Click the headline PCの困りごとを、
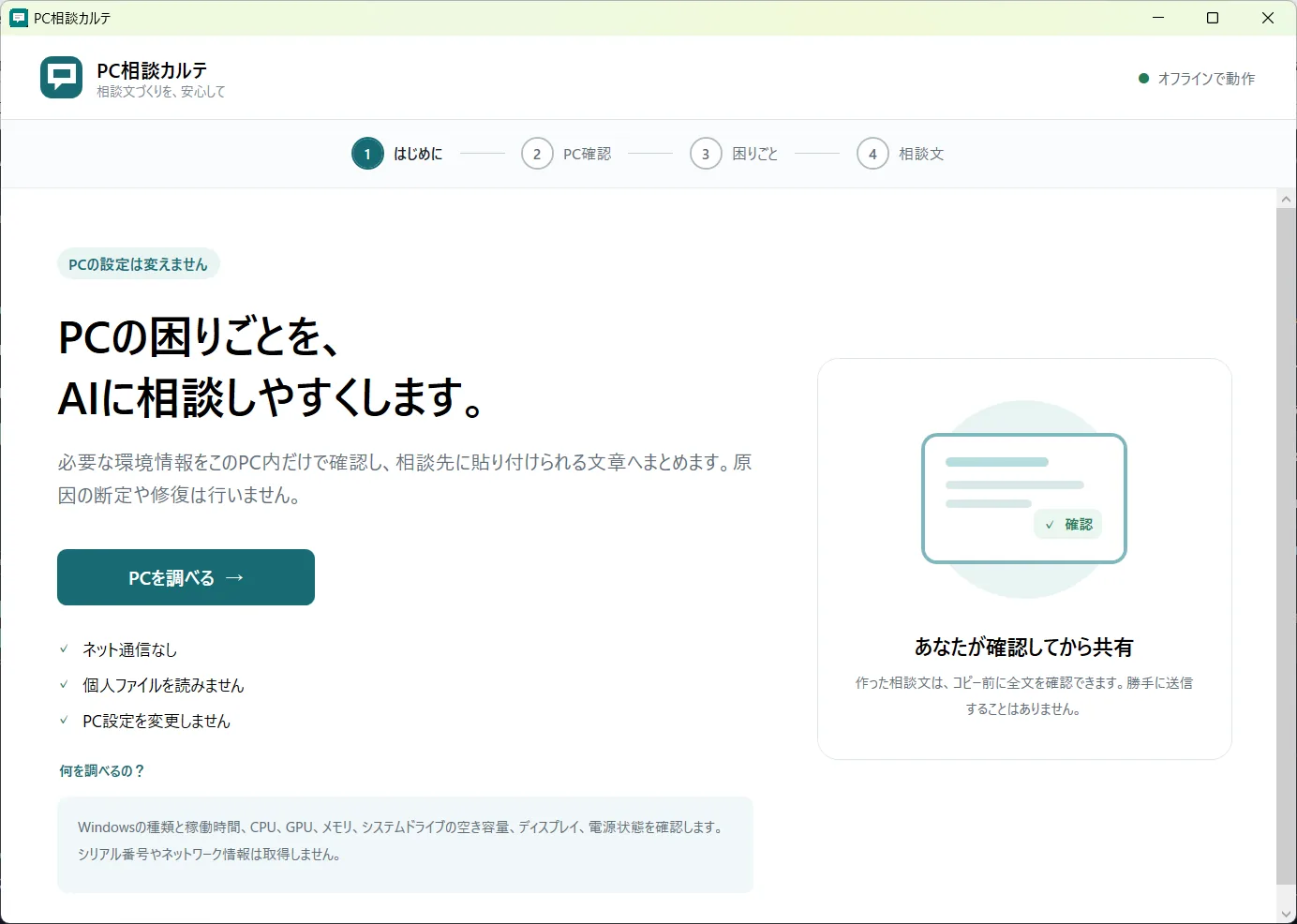This screenshot has height=924, width=1297. coord(199,336)
